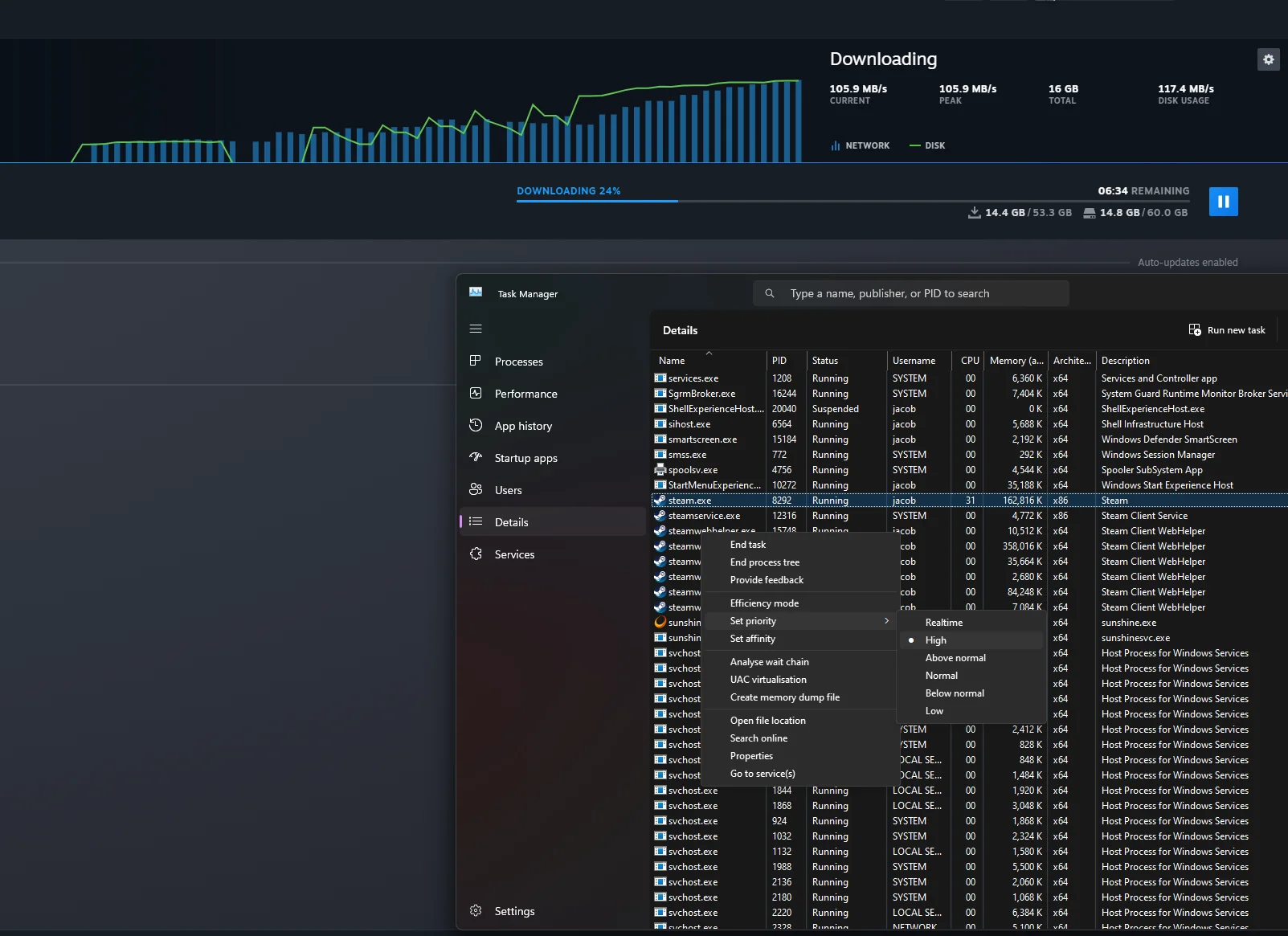Set priority to Realtime
Screen dimensions: 1288x936
(x=971, y=623)
